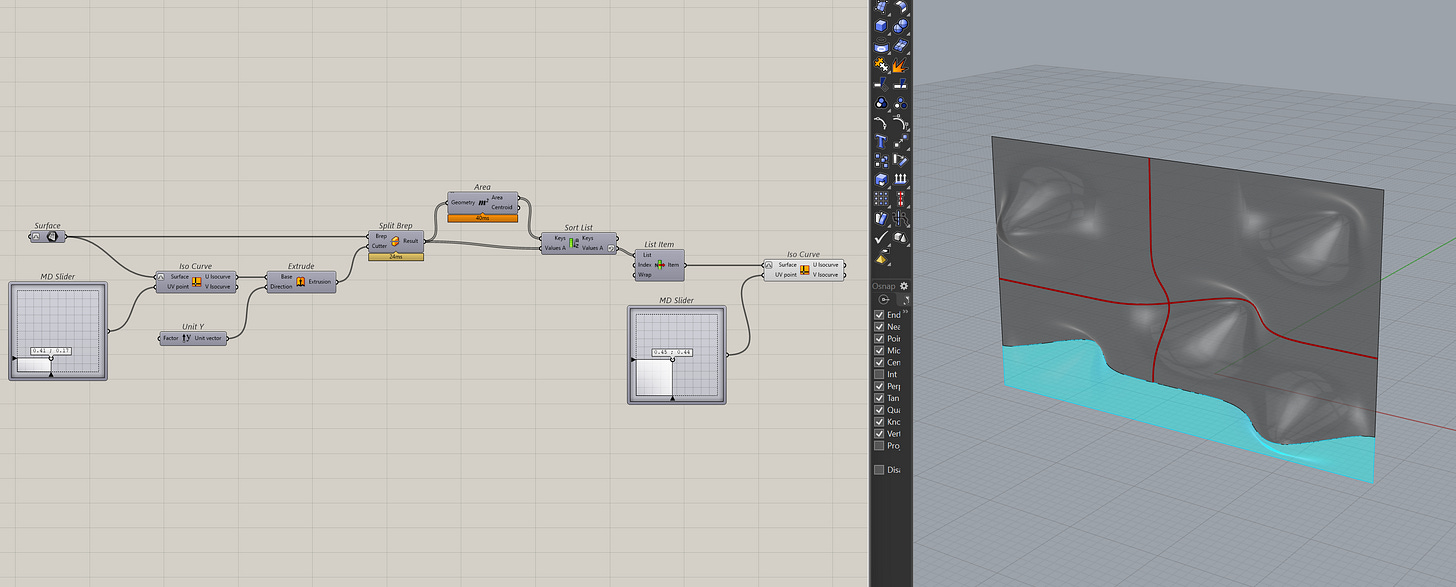Enable the Int osnap checkbox

point(879,375)
